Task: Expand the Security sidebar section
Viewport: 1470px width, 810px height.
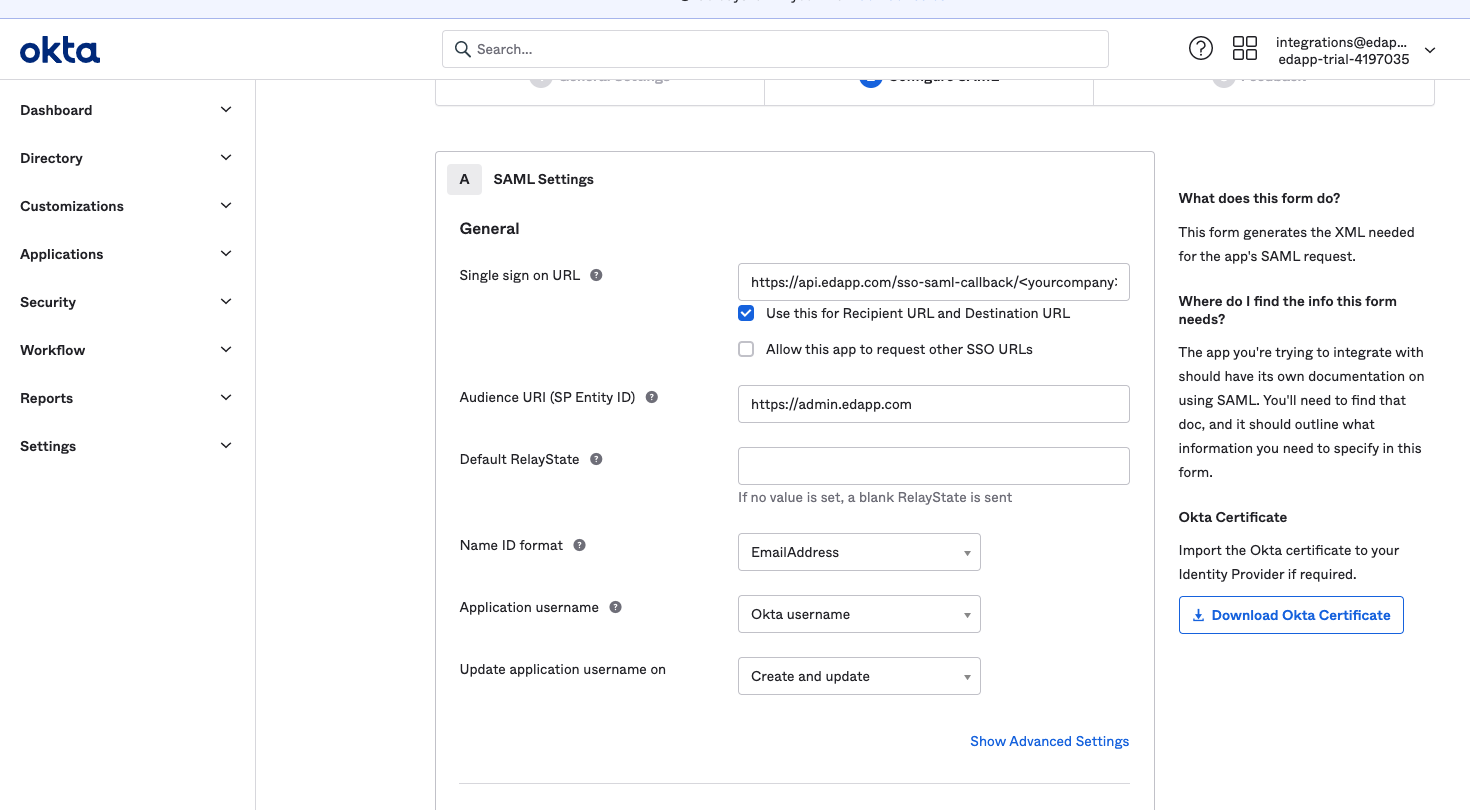Action: tap(126, 302)
